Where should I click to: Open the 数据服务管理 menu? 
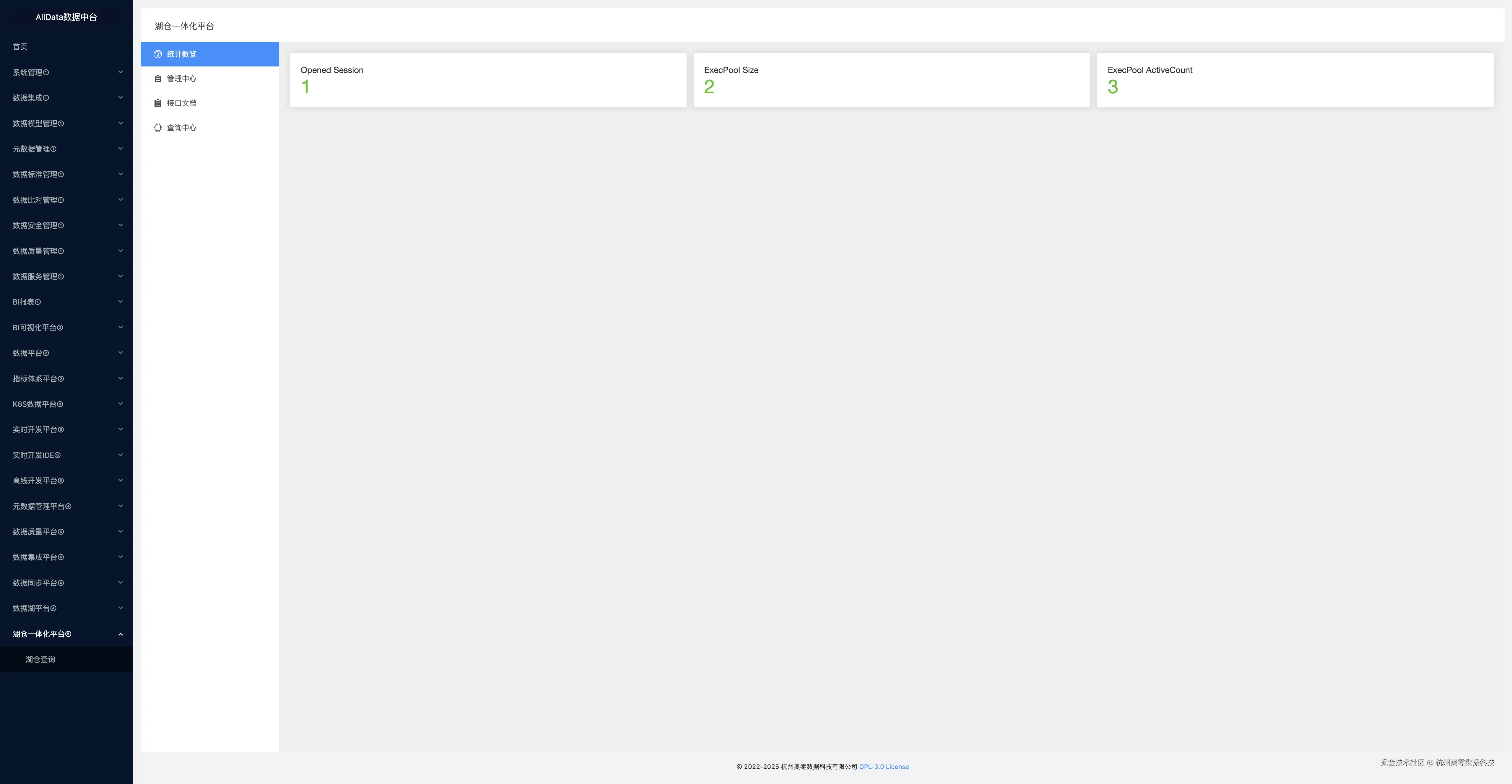(x=66, y=276)
